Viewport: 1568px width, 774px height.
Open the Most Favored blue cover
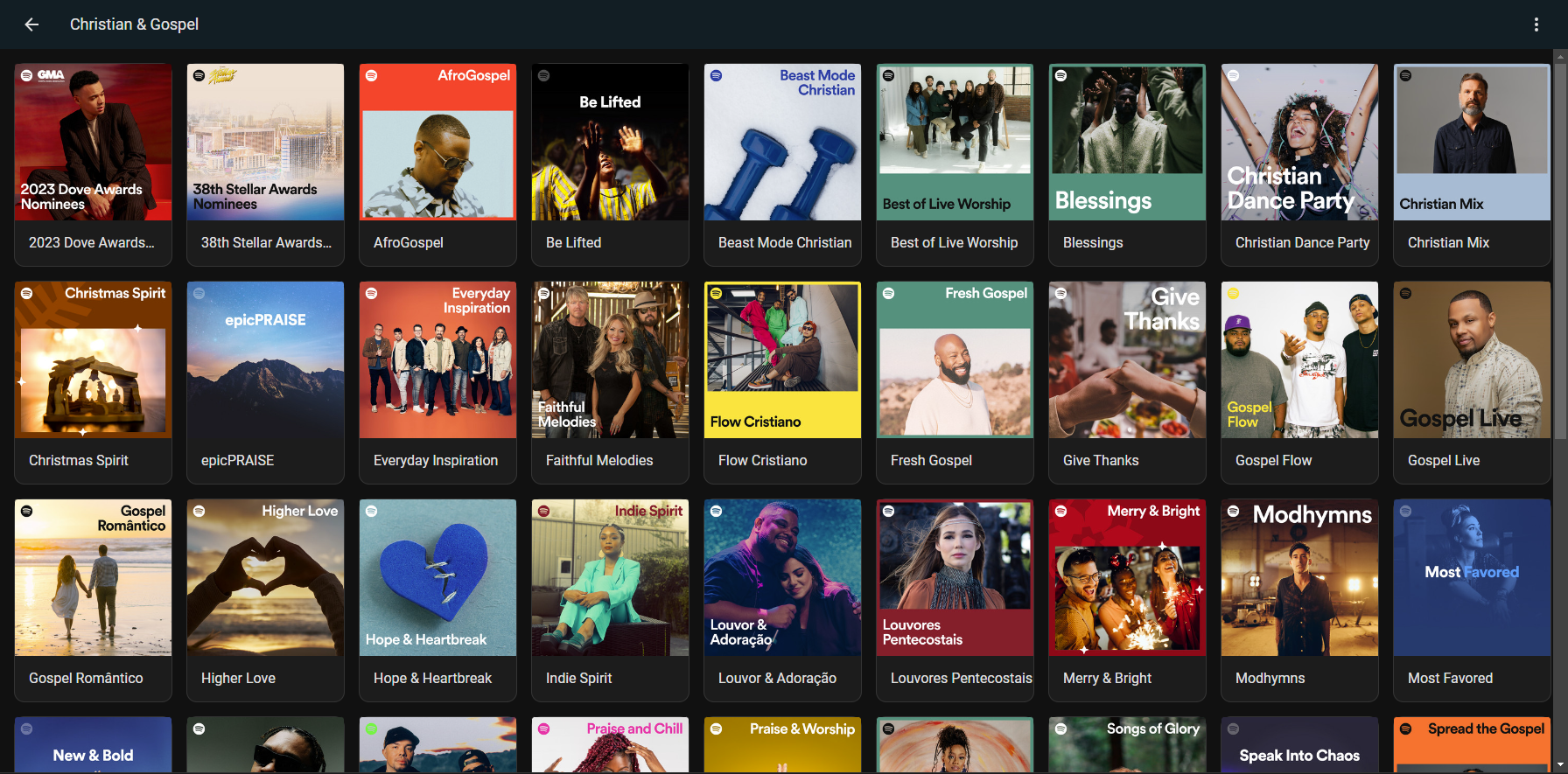(x=1472, y=577)
